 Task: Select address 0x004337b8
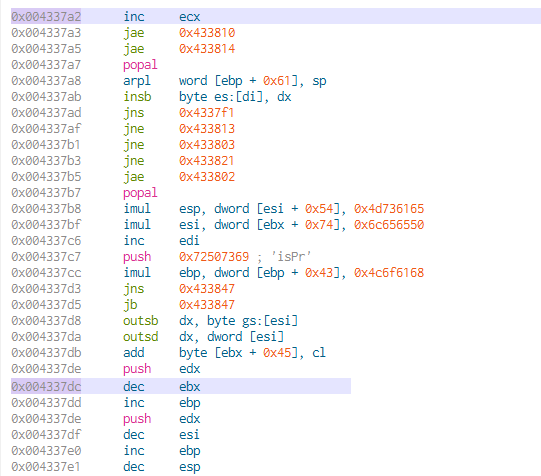[x=46, y=209]
